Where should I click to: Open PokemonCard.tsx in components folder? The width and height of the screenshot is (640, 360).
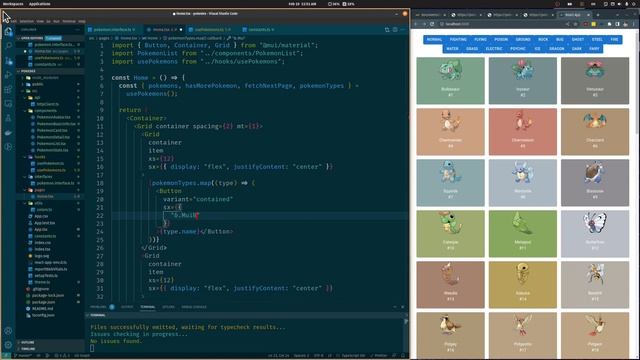[x=52, y=130]
